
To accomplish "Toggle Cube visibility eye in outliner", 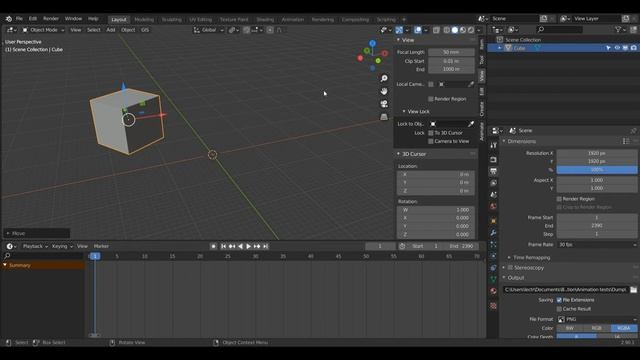I will (617, 48).
